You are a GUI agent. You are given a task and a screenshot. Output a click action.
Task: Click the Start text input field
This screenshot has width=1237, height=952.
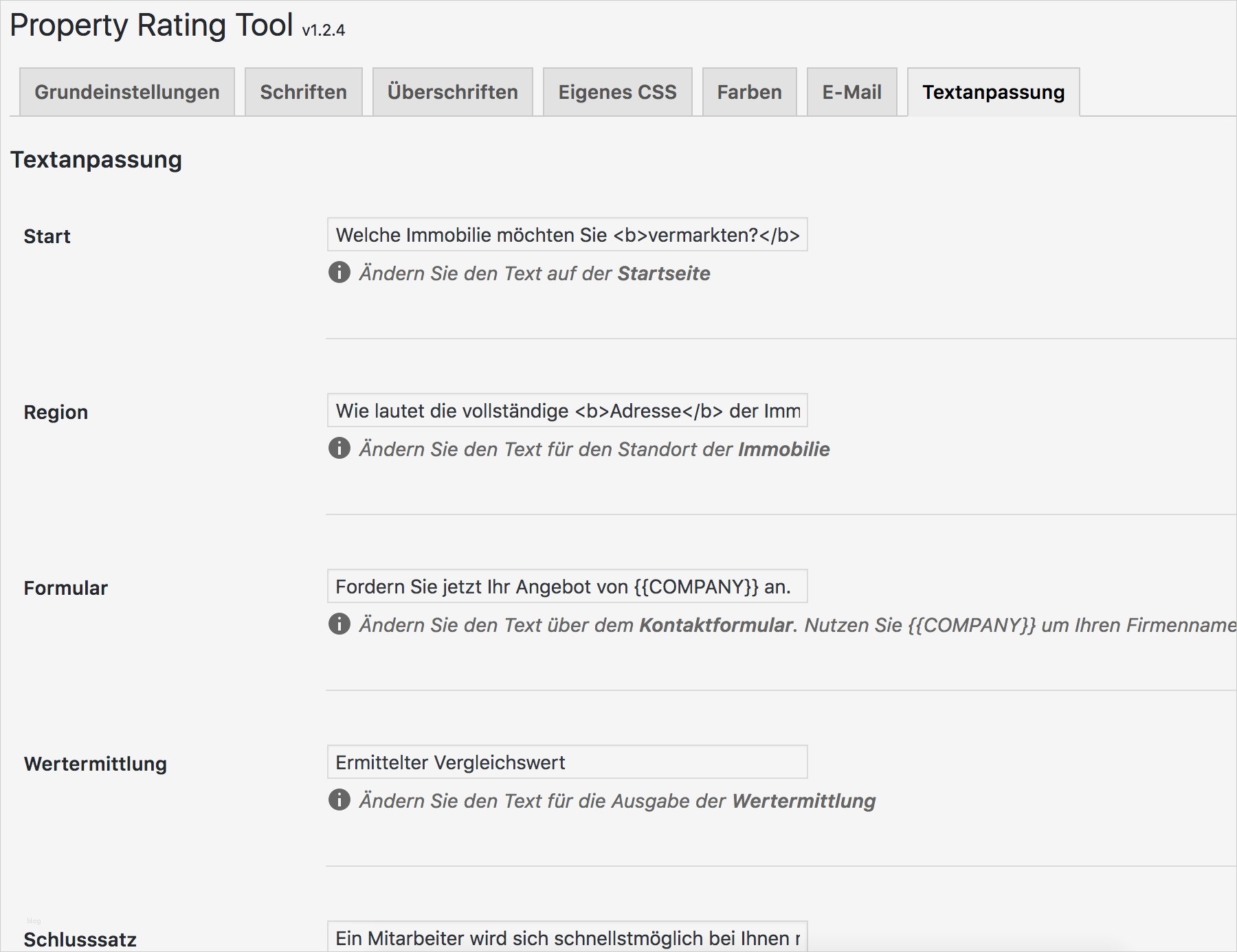point(567,235)
